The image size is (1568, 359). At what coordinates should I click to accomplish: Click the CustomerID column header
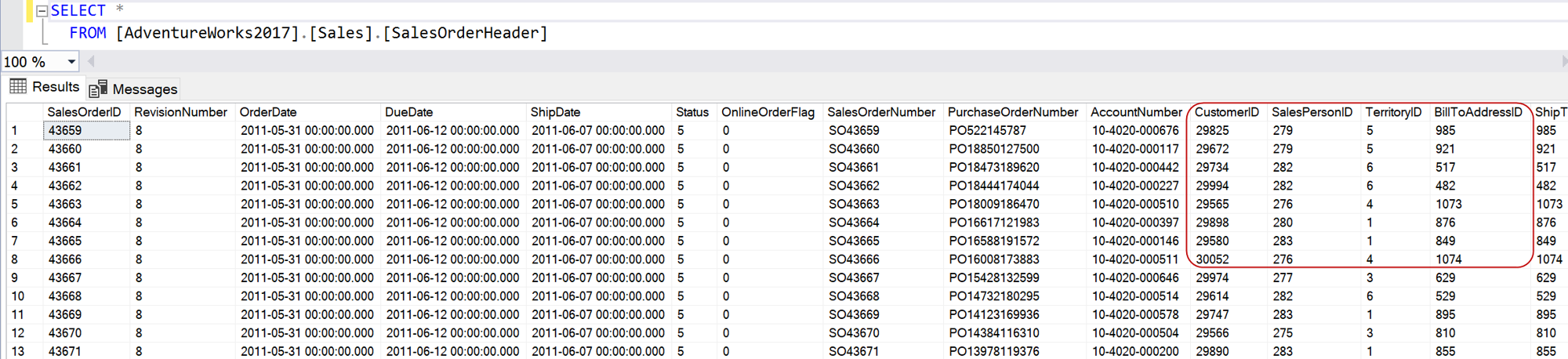click(1227, 112)
